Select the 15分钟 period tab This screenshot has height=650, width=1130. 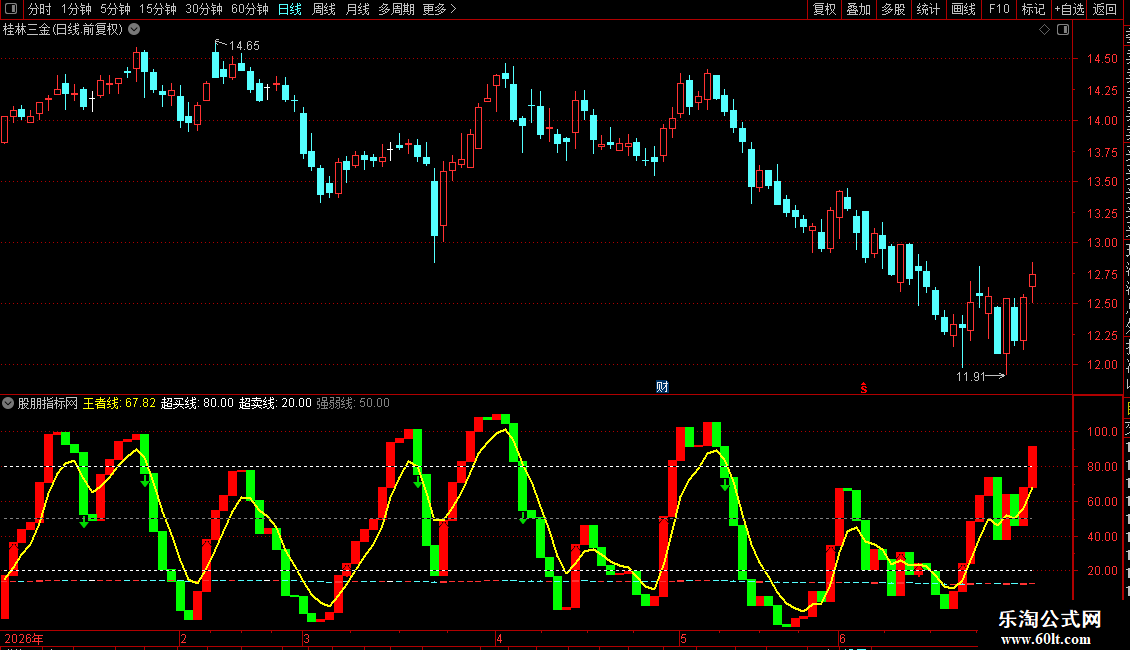click(x=158, y=9)
